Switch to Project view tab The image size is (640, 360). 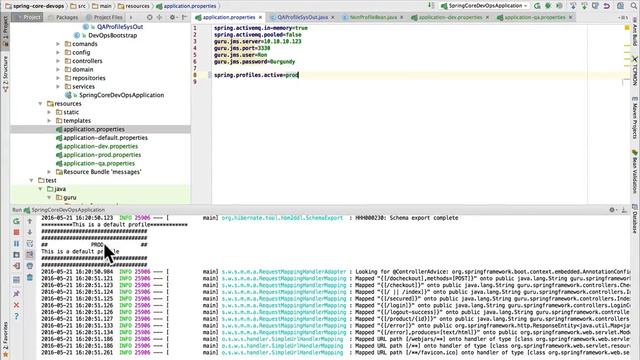[28, 17]
